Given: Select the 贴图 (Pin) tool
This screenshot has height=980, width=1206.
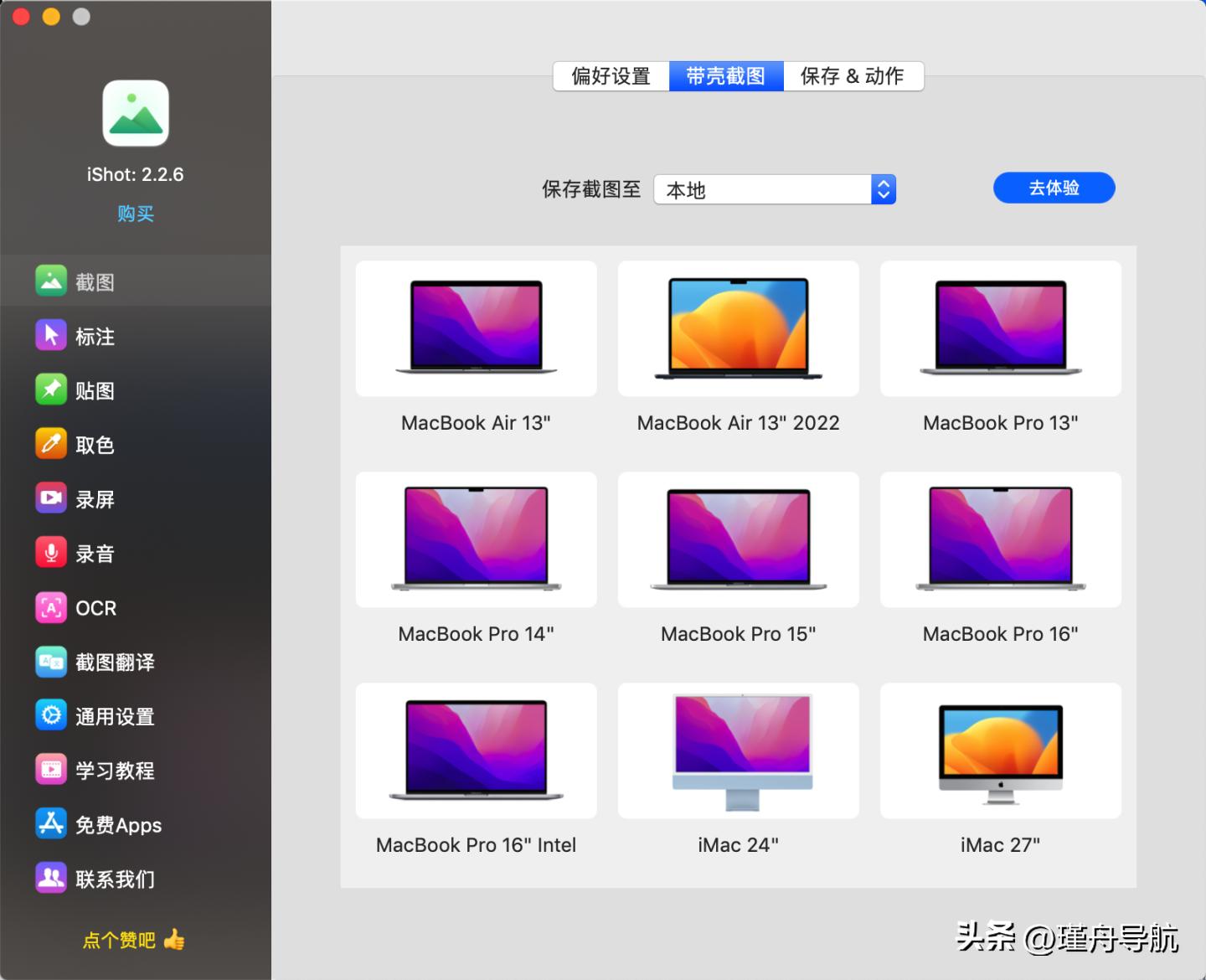Looking at the screenshot, I should tap(95, 389).
